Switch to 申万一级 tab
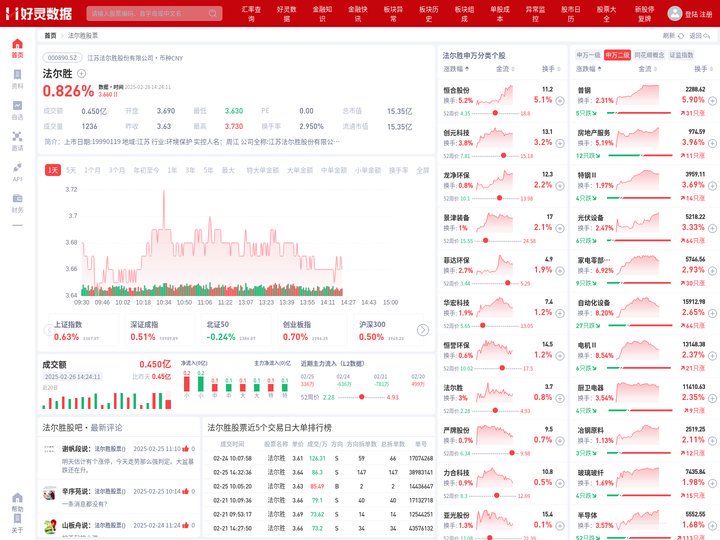720x540 pixels. [588, 55]
